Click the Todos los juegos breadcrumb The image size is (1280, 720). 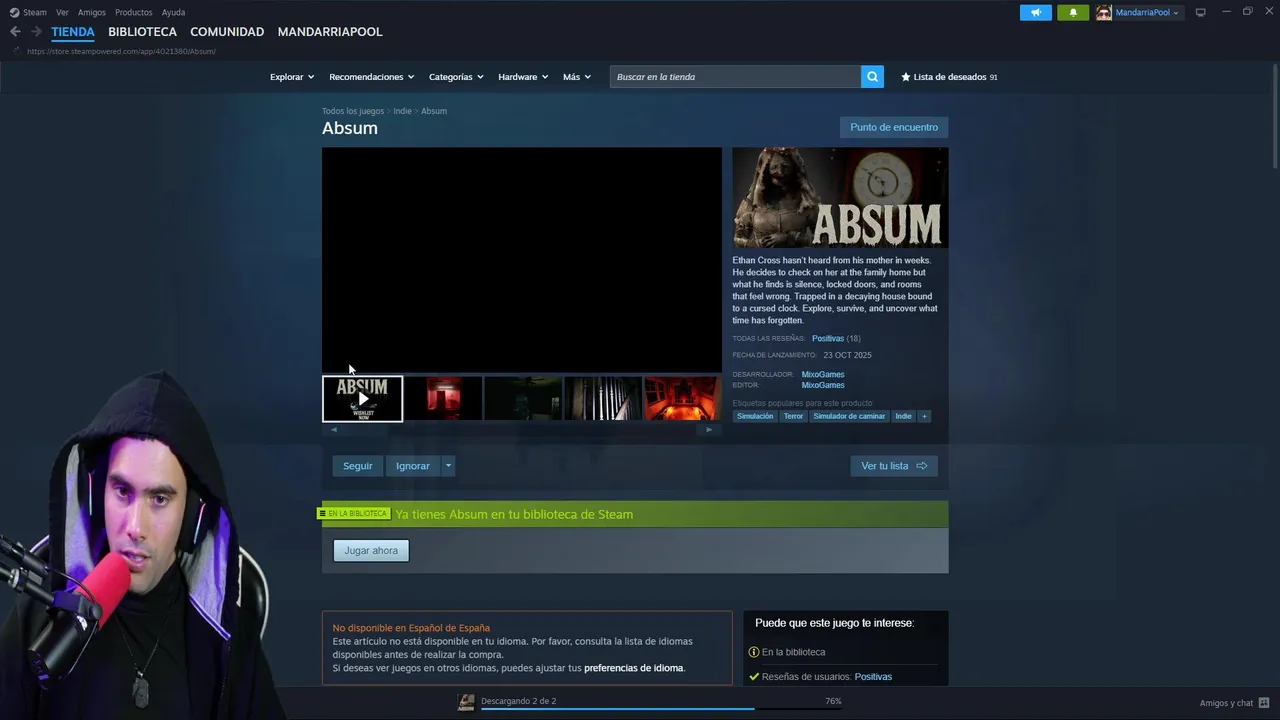(353, 111)
